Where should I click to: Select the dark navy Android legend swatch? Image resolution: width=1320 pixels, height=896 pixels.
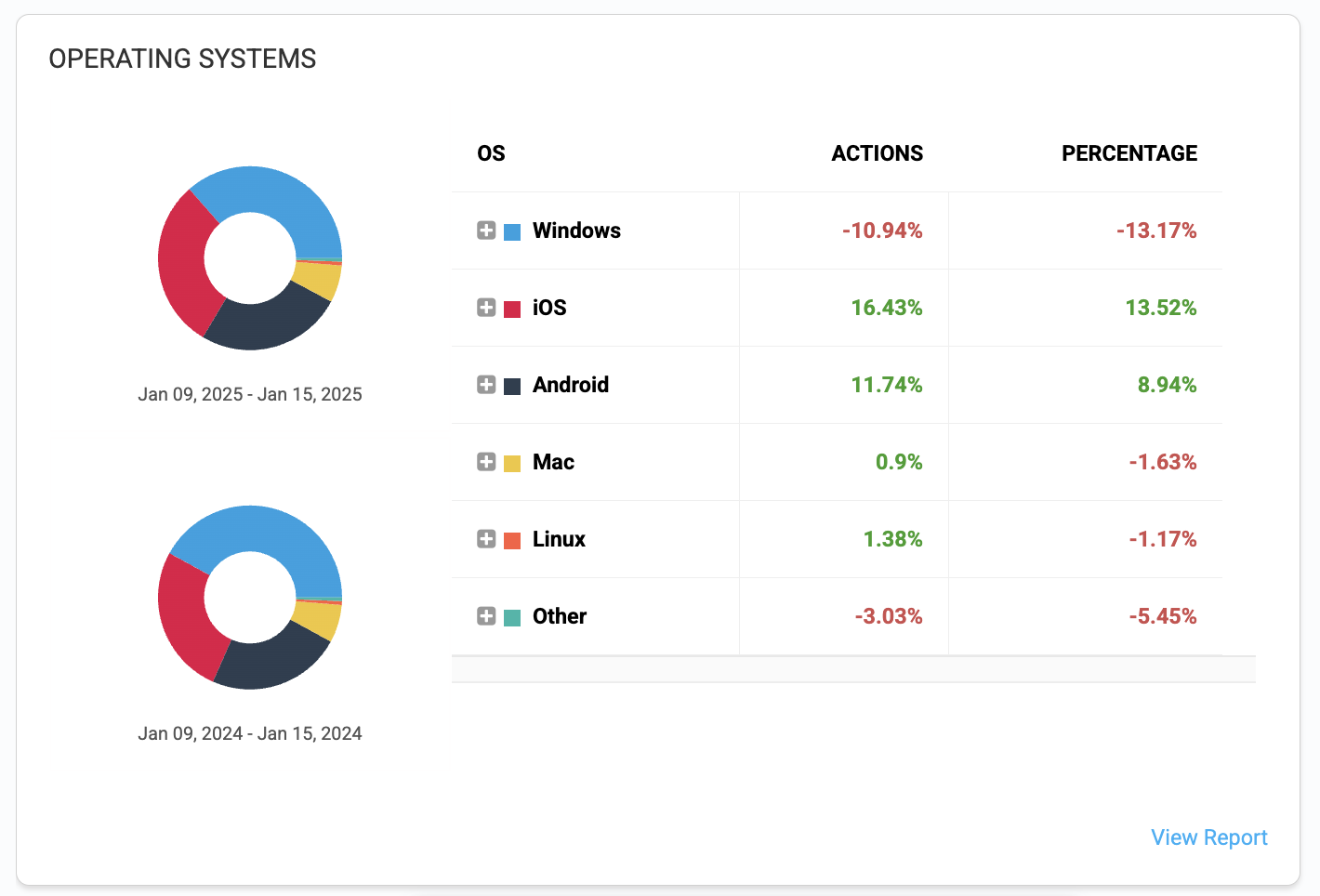512,386
